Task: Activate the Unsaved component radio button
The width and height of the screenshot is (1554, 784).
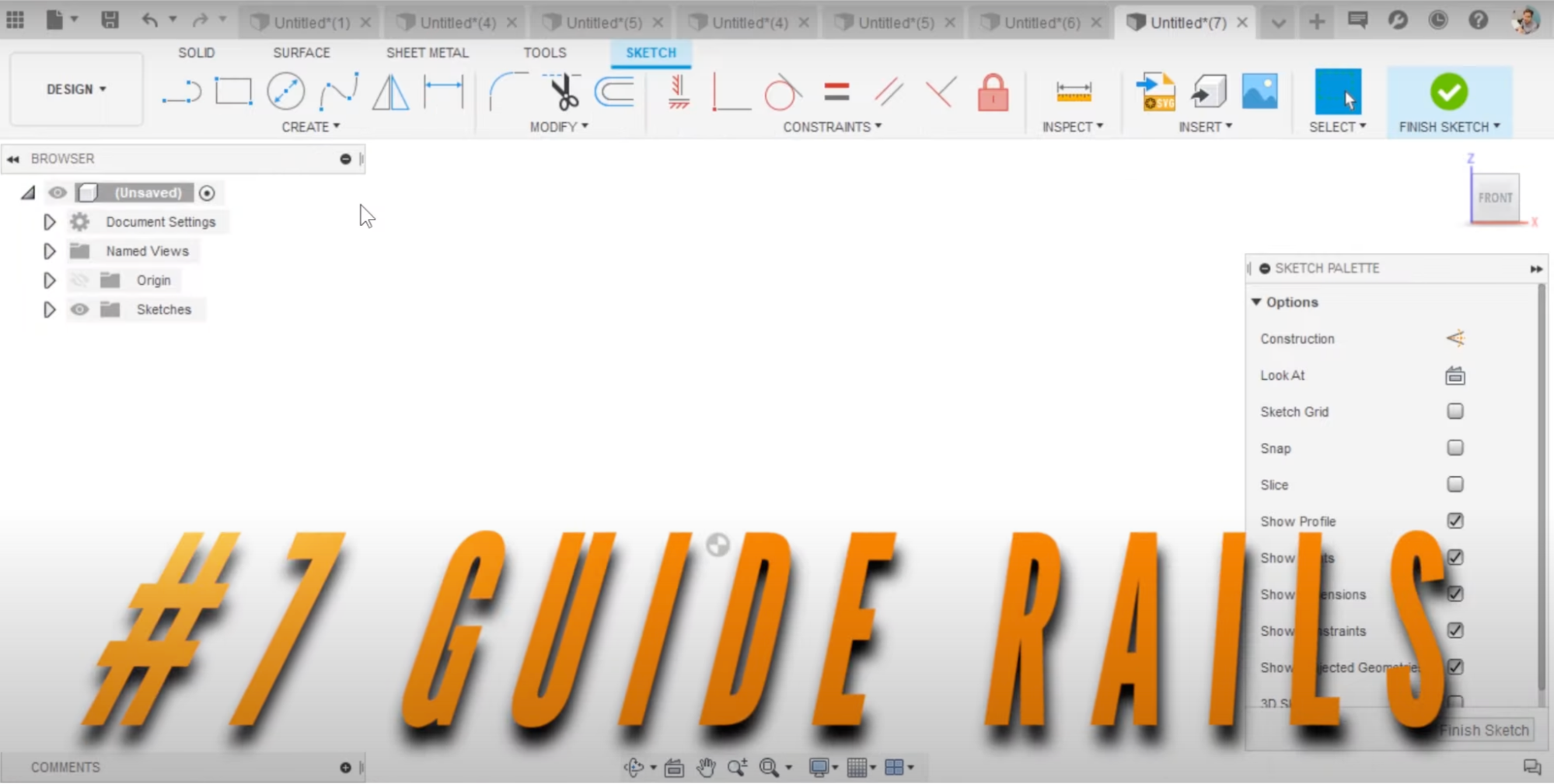Action: pos(207,193)
